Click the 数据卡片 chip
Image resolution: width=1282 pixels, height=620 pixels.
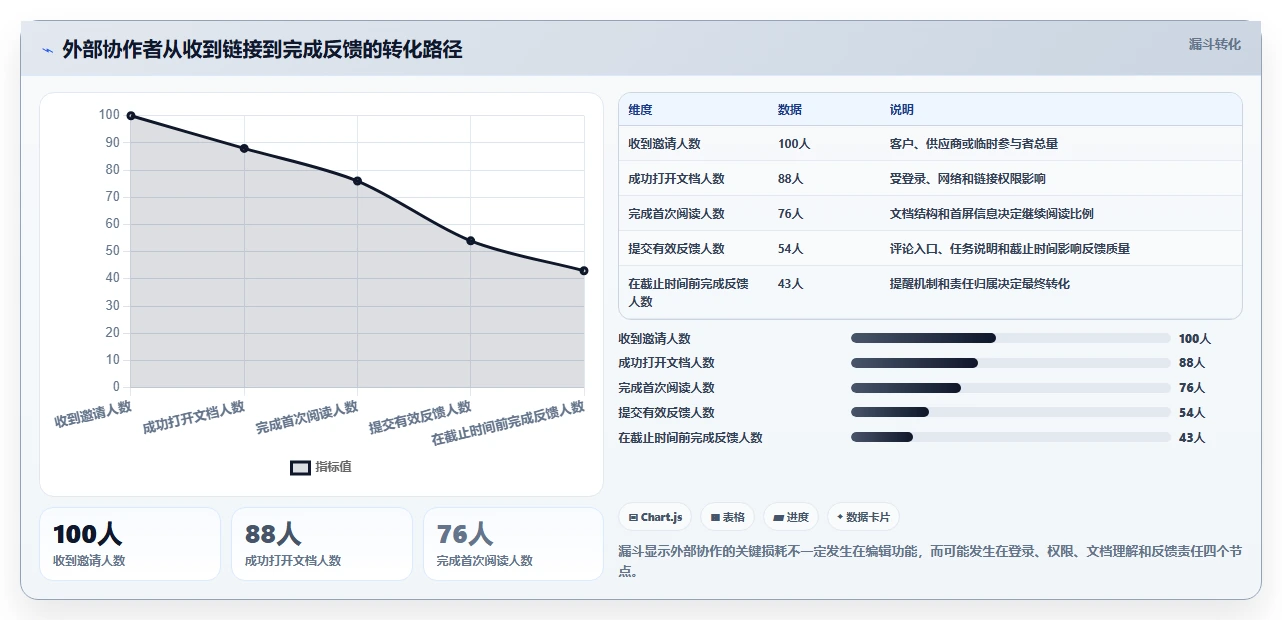coord(863,517)
